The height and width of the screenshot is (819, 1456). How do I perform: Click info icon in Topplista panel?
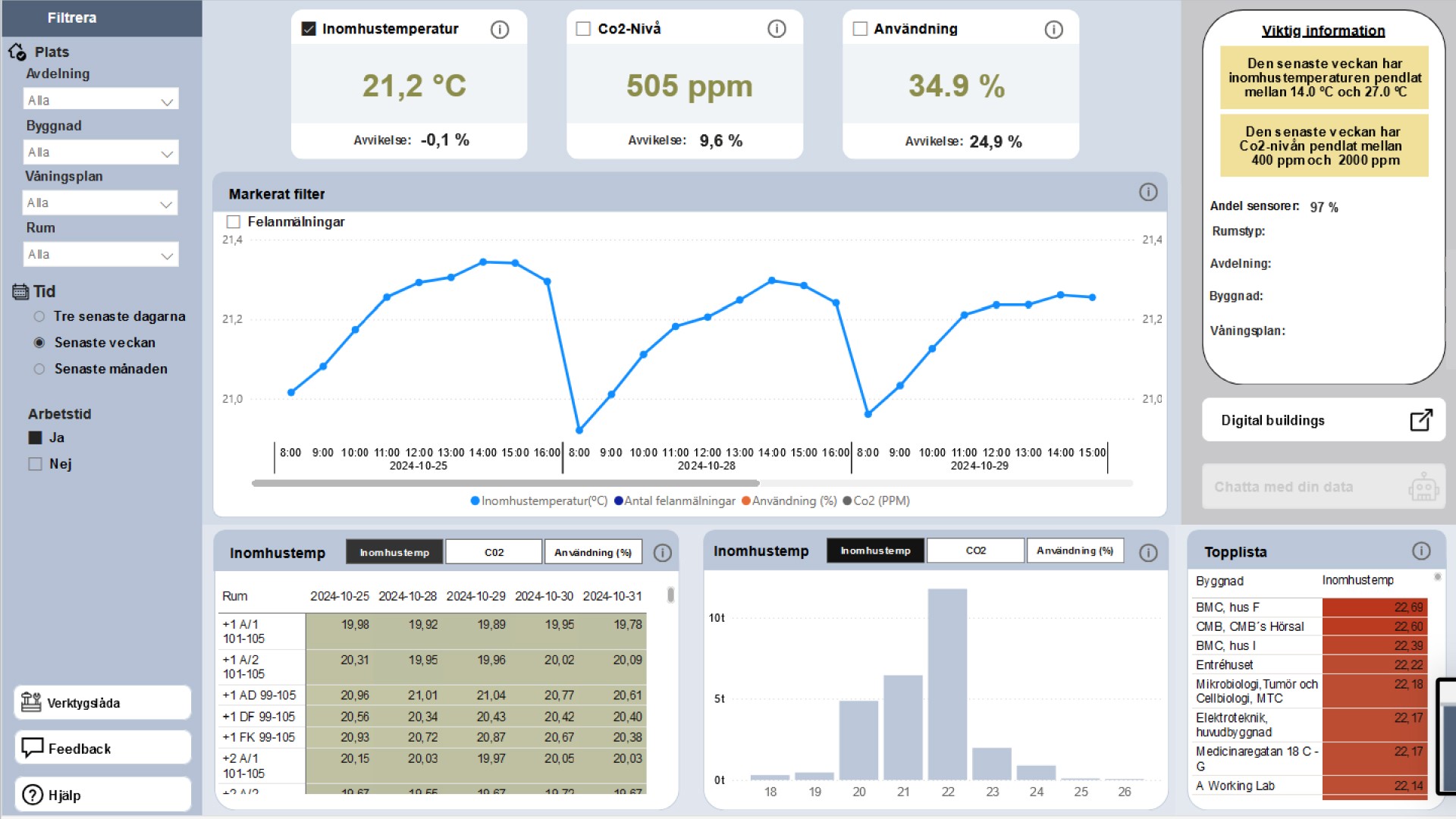[x=1421, y=551]
